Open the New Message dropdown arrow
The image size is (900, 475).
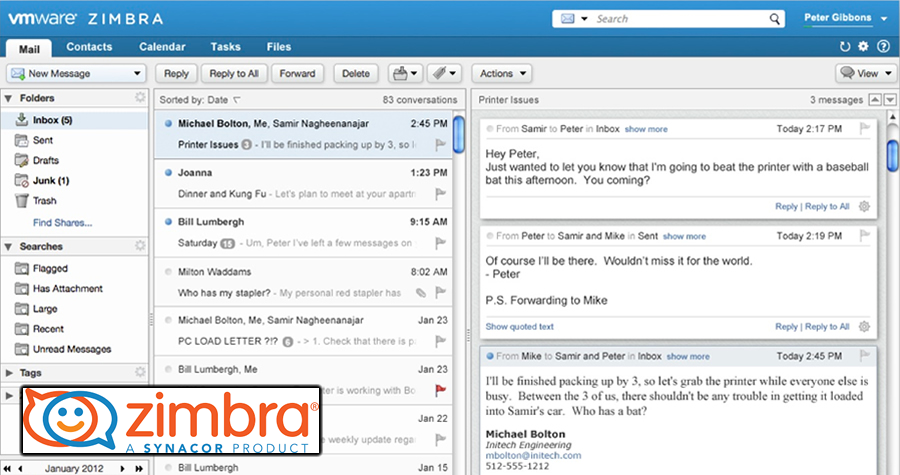[x=137, y=73]
